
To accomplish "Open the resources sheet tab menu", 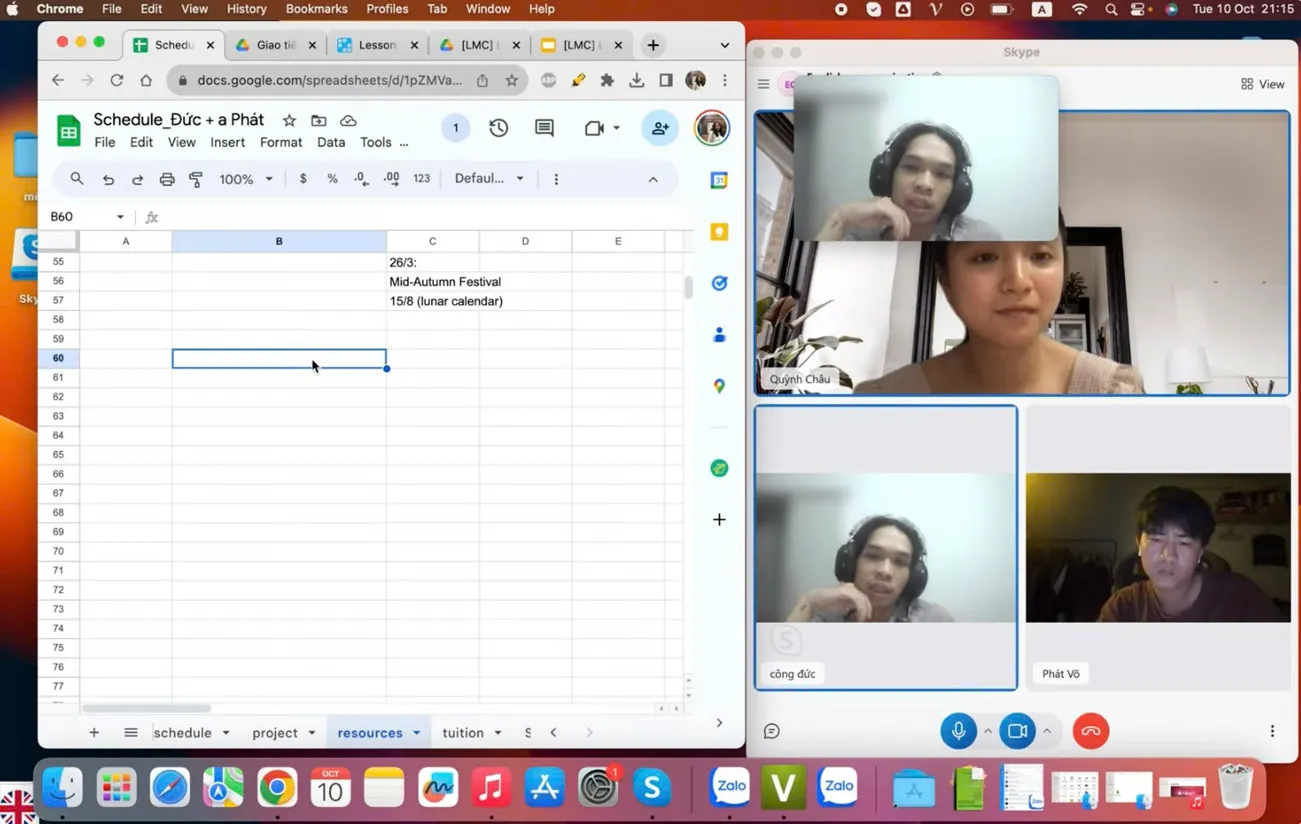I will tap(416, 732).
